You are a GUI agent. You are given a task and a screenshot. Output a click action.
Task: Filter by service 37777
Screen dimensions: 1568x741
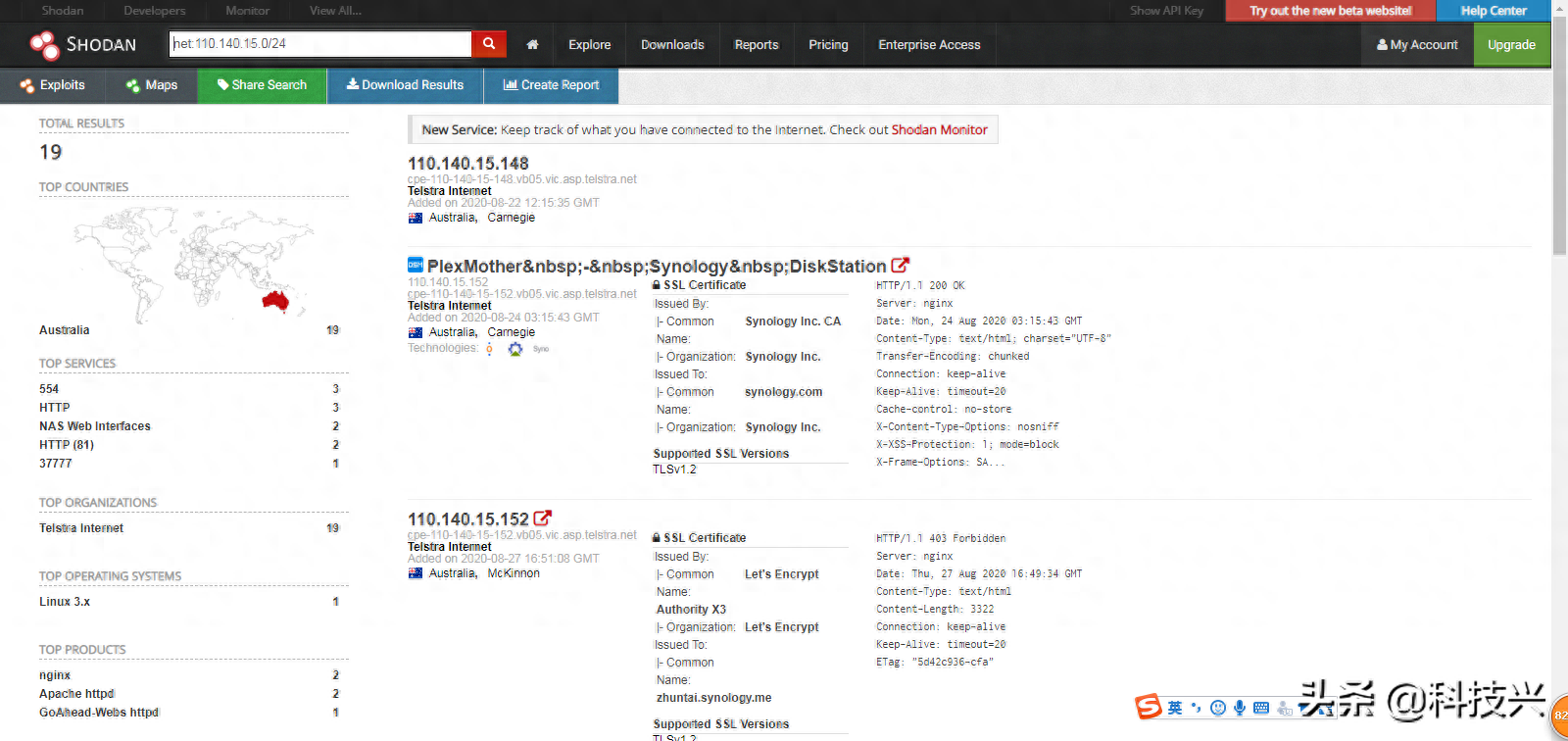coord(56,464)
